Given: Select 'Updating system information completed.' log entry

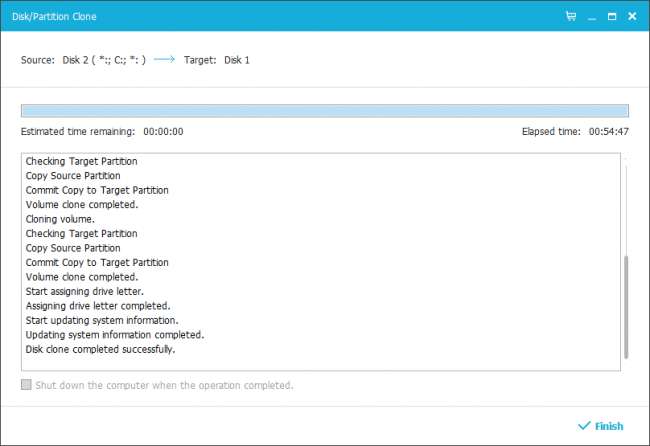Looking at the screenshot, I should 114,335.
